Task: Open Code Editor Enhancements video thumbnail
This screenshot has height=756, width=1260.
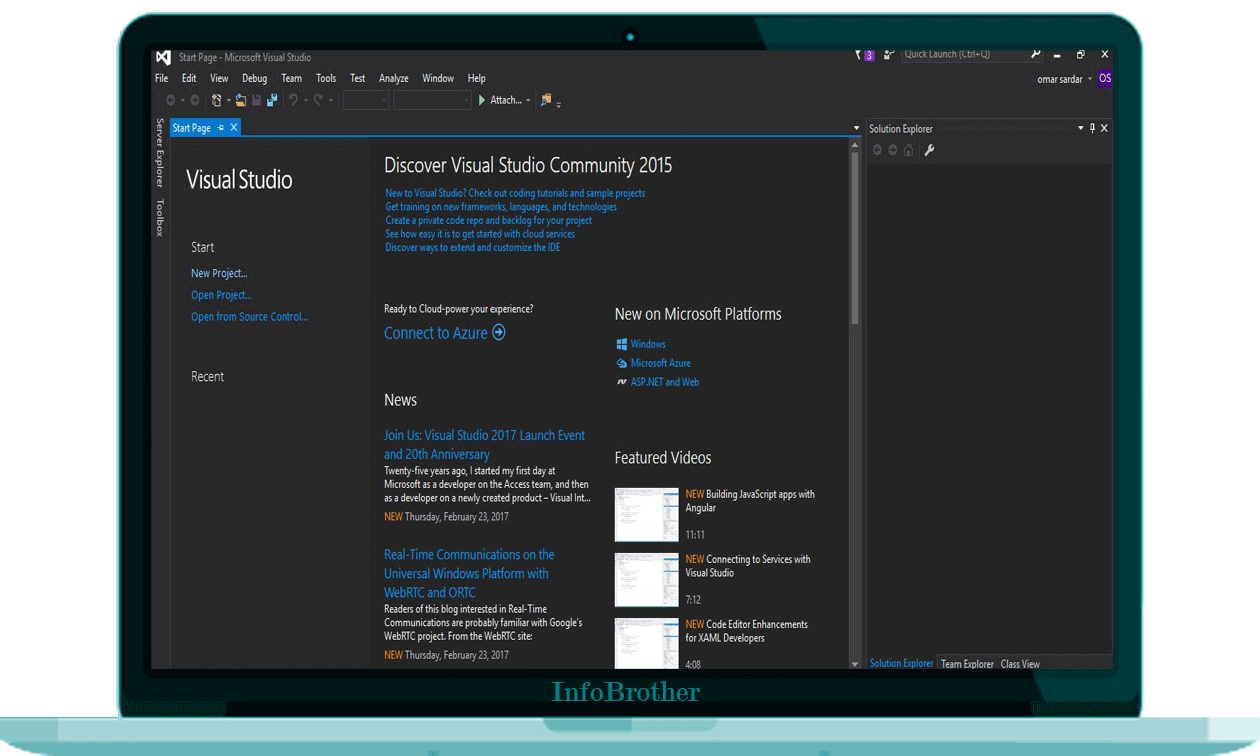Action: click(x=646, y=643)
